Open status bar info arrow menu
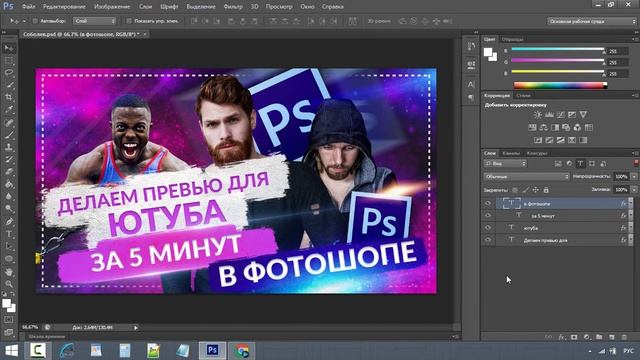This screenshot has width=640, height=360. pos(136,327)
